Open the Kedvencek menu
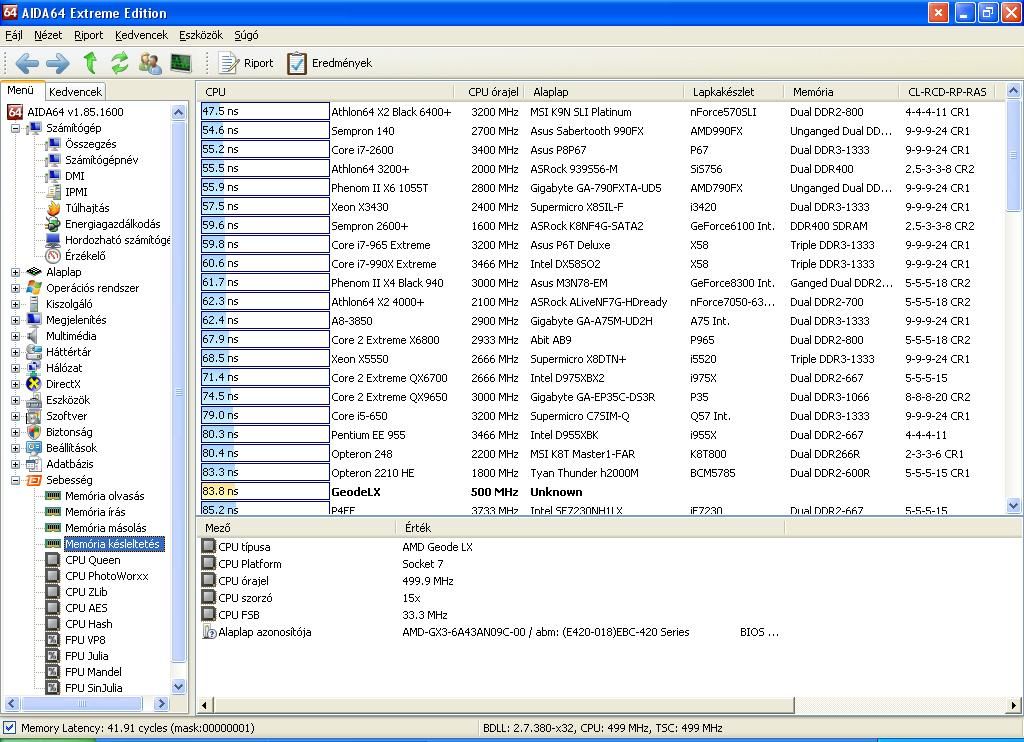 (141, 35)
